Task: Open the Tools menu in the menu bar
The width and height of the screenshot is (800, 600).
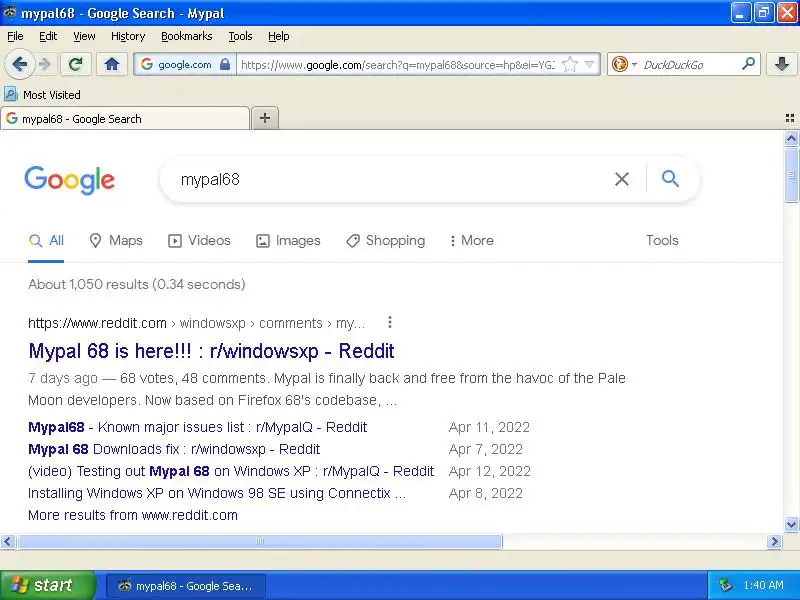Action: click(240, 36)
